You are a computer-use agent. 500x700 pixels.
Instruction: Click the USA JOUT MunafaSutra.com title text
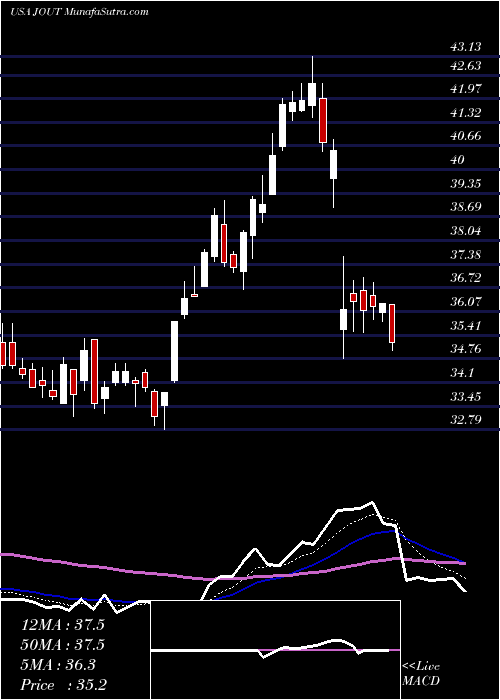coord(79,12)
